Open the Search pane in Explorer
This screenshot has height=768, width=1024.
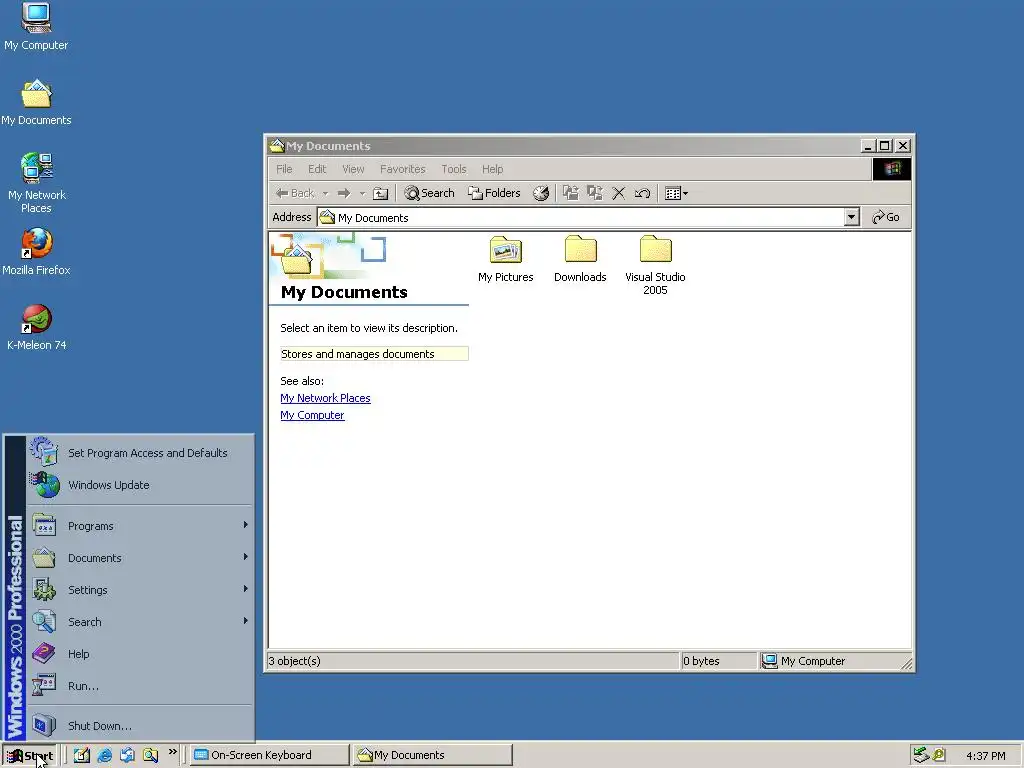[x=429, y=193]
